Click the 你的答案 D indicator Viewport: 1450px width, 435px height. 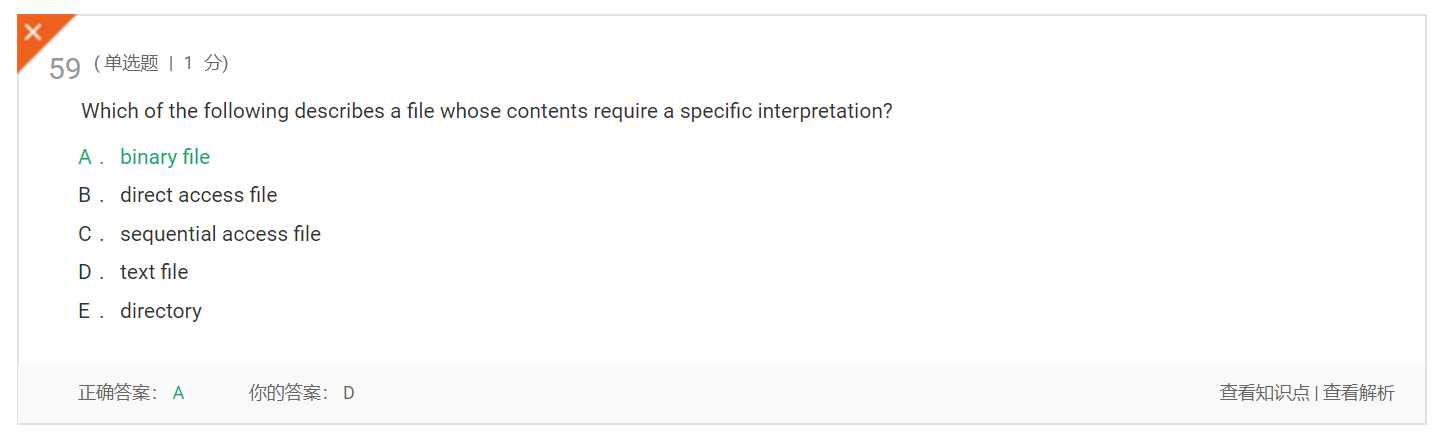coord(302,393)
